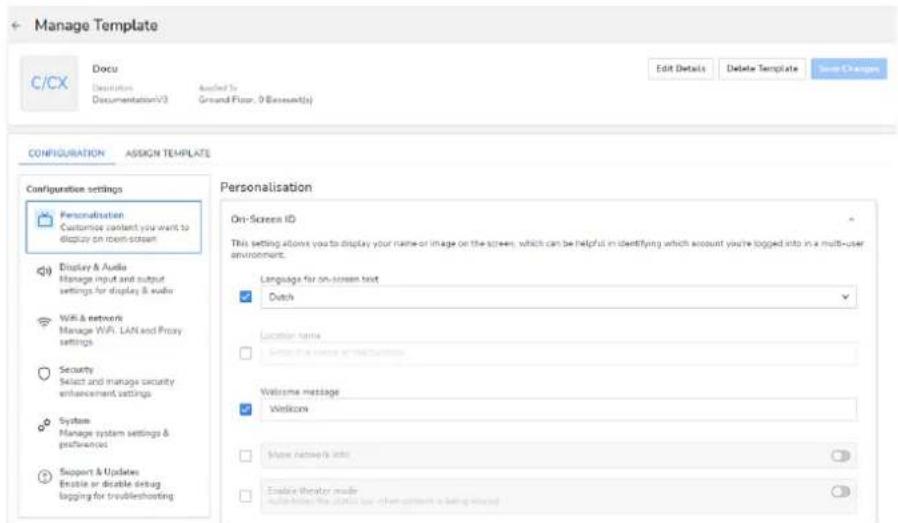Click the Edit Details button
Image resolution: width=898 pixels, height=523 pixels.
[x=681, y=69]
